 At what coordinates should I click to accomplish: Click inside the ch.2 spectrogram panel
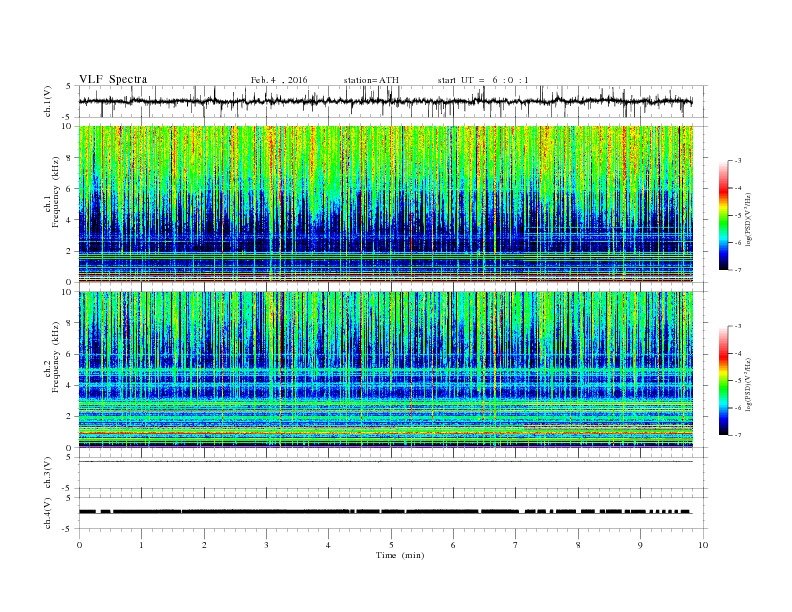386,370
